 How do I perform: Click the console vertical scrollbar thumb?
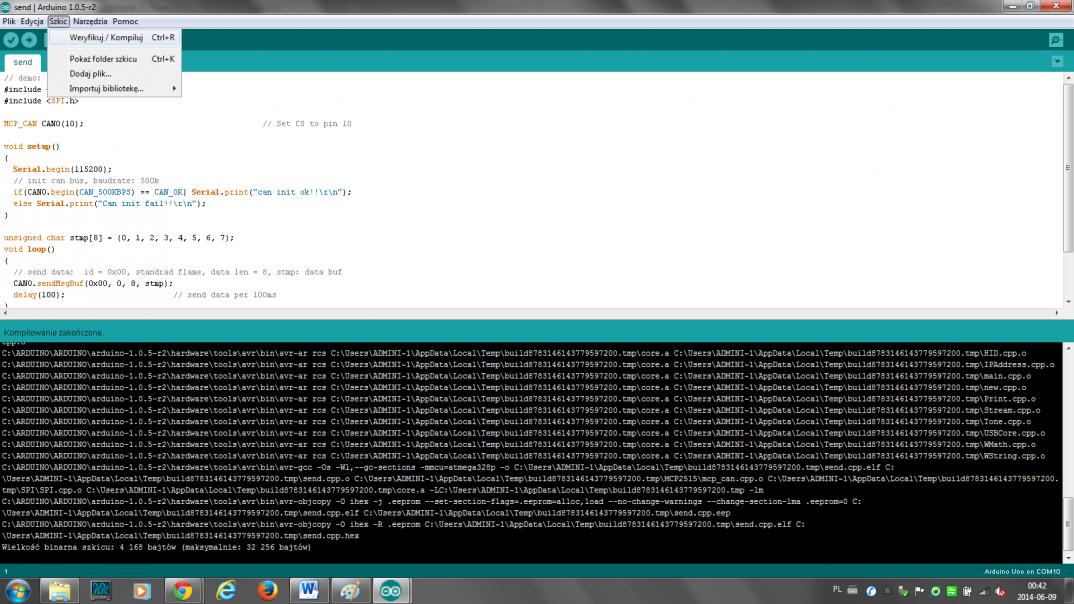point(1068,525)
